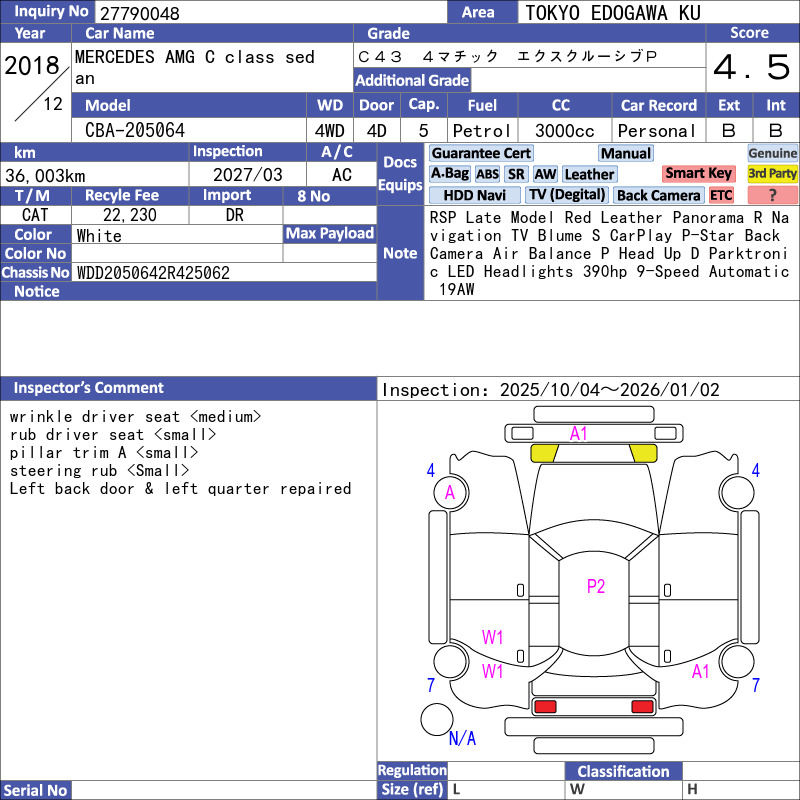Click the N/A spare tire label
Image resolution: width=800 pixels, height=800 pixels.
pyautogui.click(x=462, y=739)
